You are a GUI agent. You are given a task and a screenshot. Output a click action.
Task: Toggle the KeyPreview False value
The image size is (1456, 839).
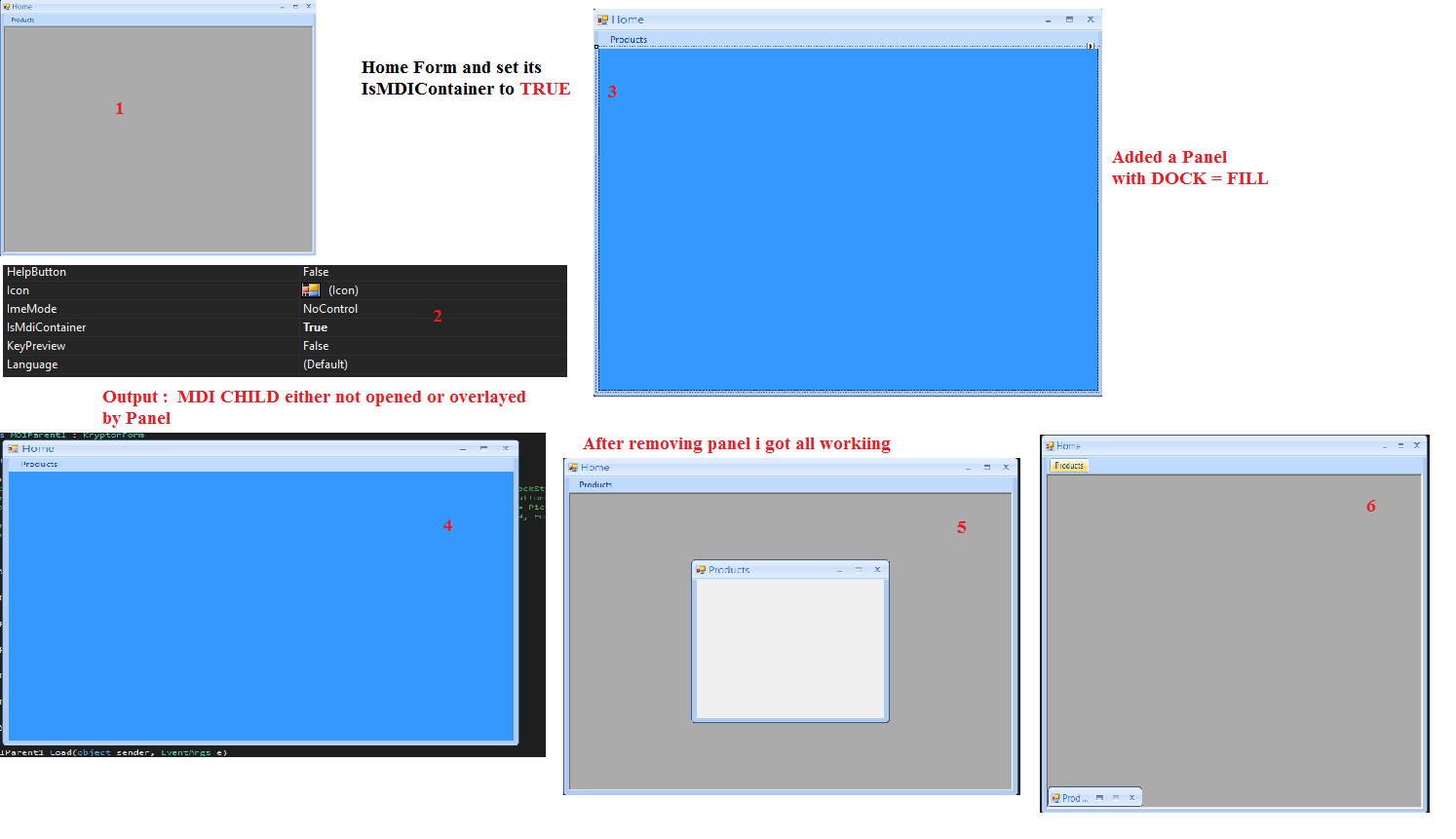pos(316,346)
